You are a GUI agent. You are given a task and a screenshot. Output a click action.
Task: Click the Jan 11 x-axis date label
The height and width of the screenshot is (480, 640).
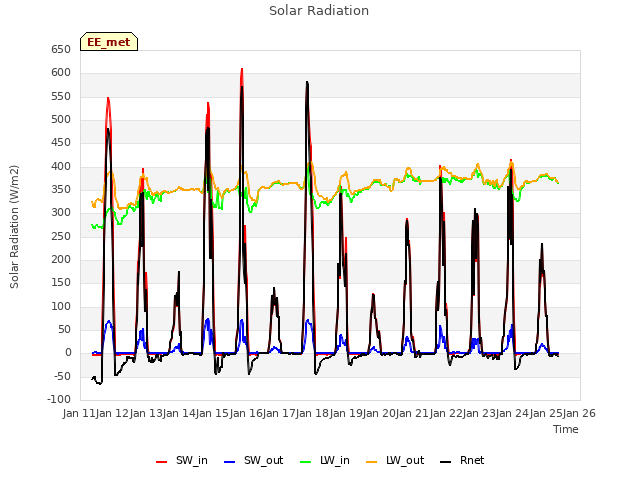79,413
